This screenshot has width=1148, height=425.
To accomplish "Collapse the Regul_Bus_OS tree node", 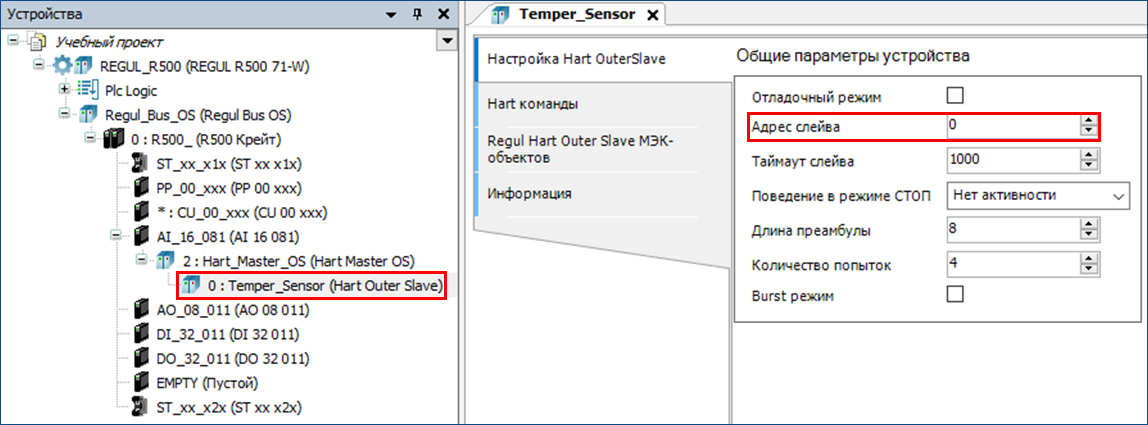I will tap(65, 115).
